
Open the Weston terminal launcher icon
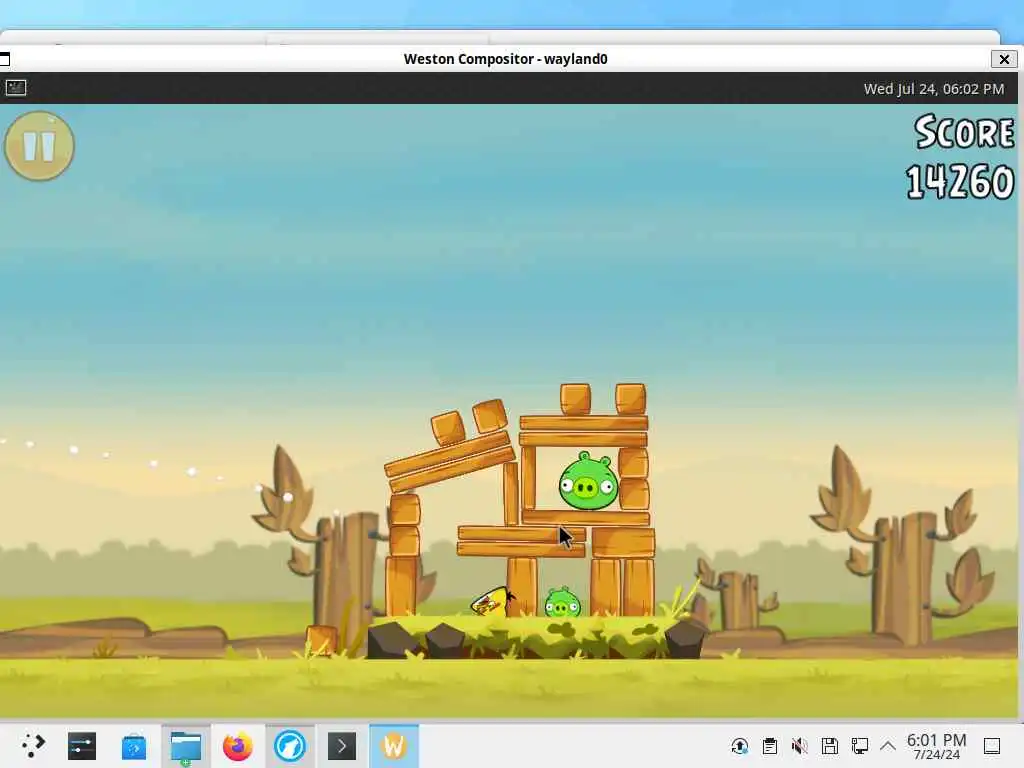[x=16, y=88]
